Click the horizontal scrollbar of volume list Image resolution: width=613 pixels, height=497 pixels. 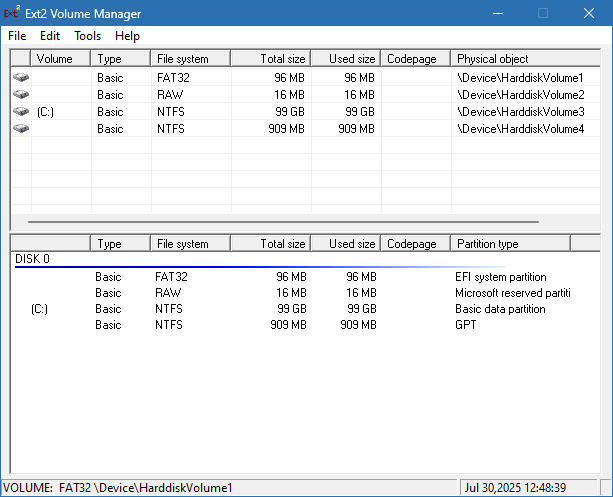pos(283,222)
